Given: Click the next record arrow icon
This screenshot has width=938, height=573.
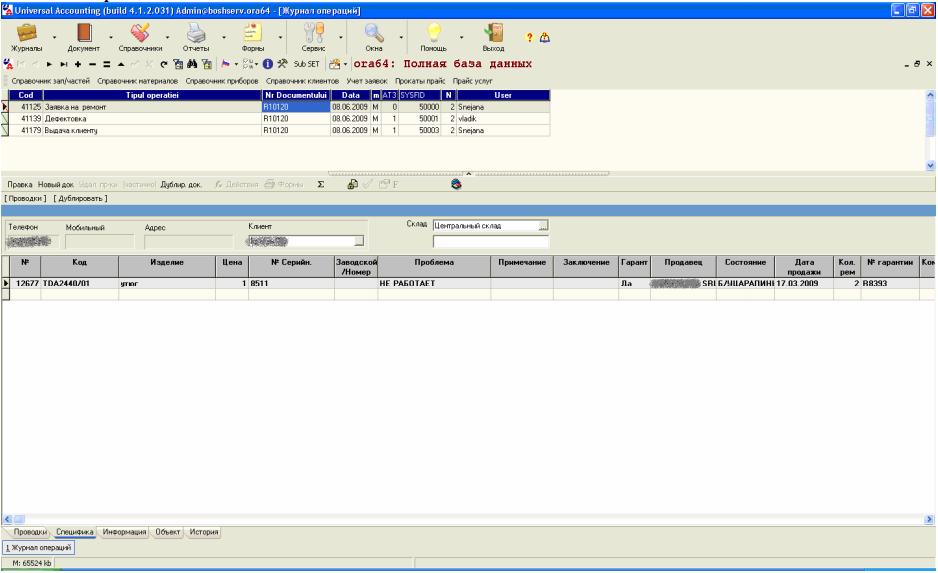Looking at the screenshot, I should point(49,64).
